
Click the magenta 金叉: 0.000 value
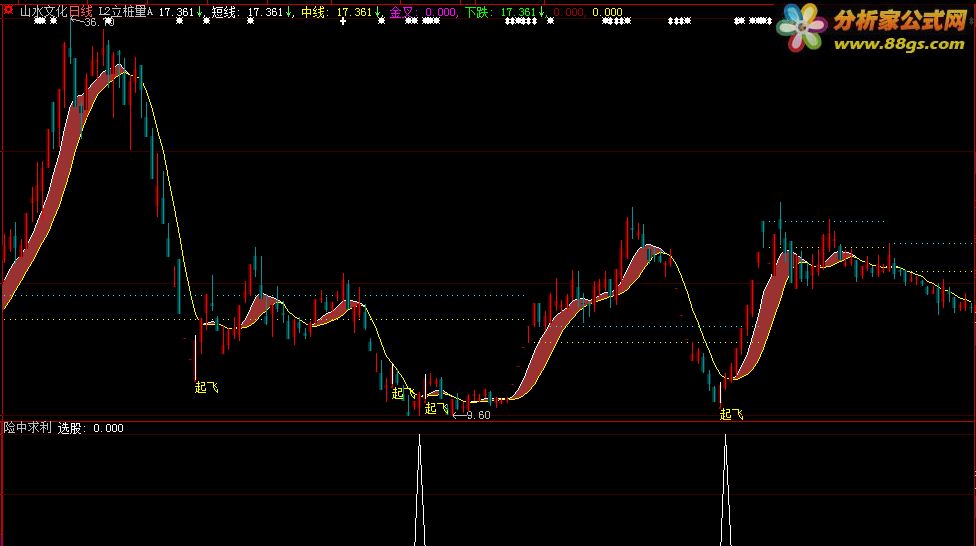tap(423, 12)
